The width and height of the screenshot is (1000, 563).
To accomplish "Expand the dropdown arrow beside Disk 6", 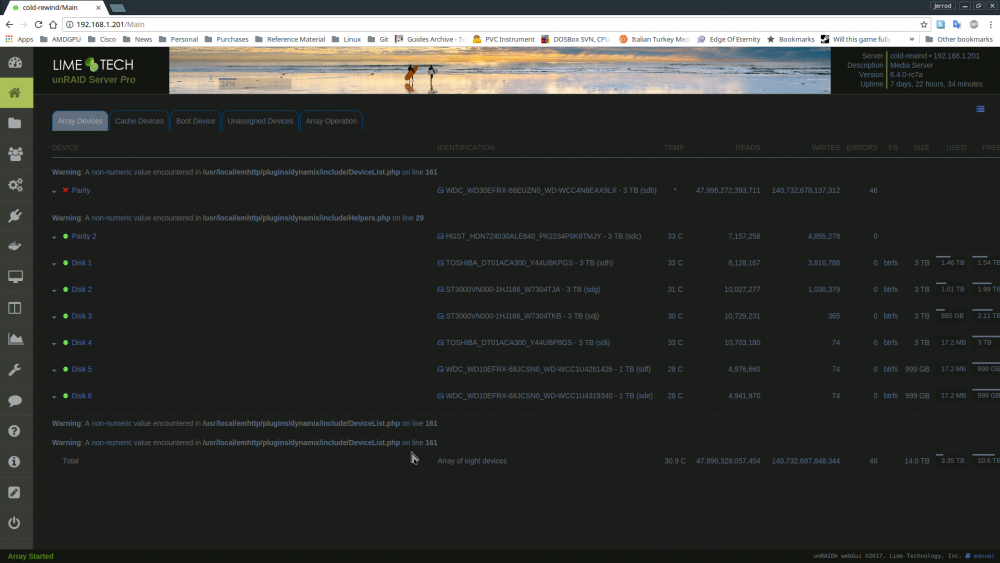I will tap(54, 397).
